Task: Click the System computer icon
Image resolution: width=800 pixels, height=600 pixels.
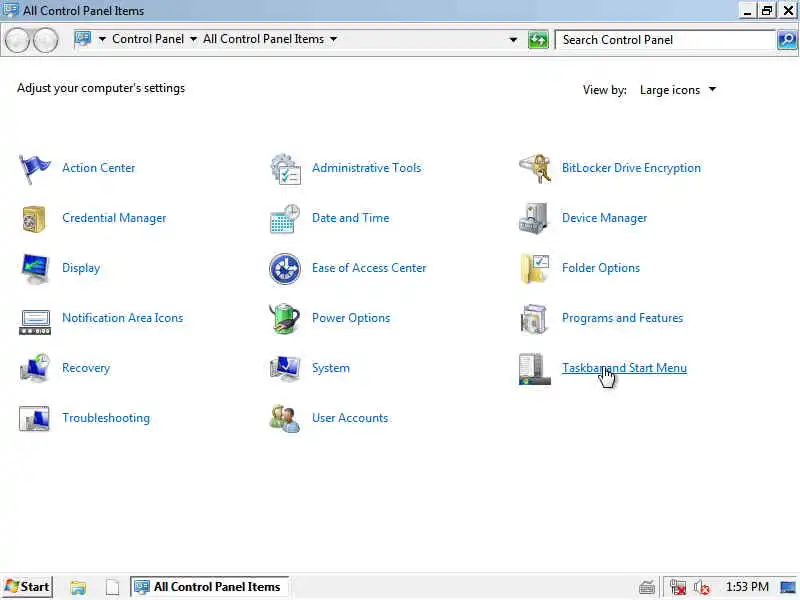Action: click(285, 368)
